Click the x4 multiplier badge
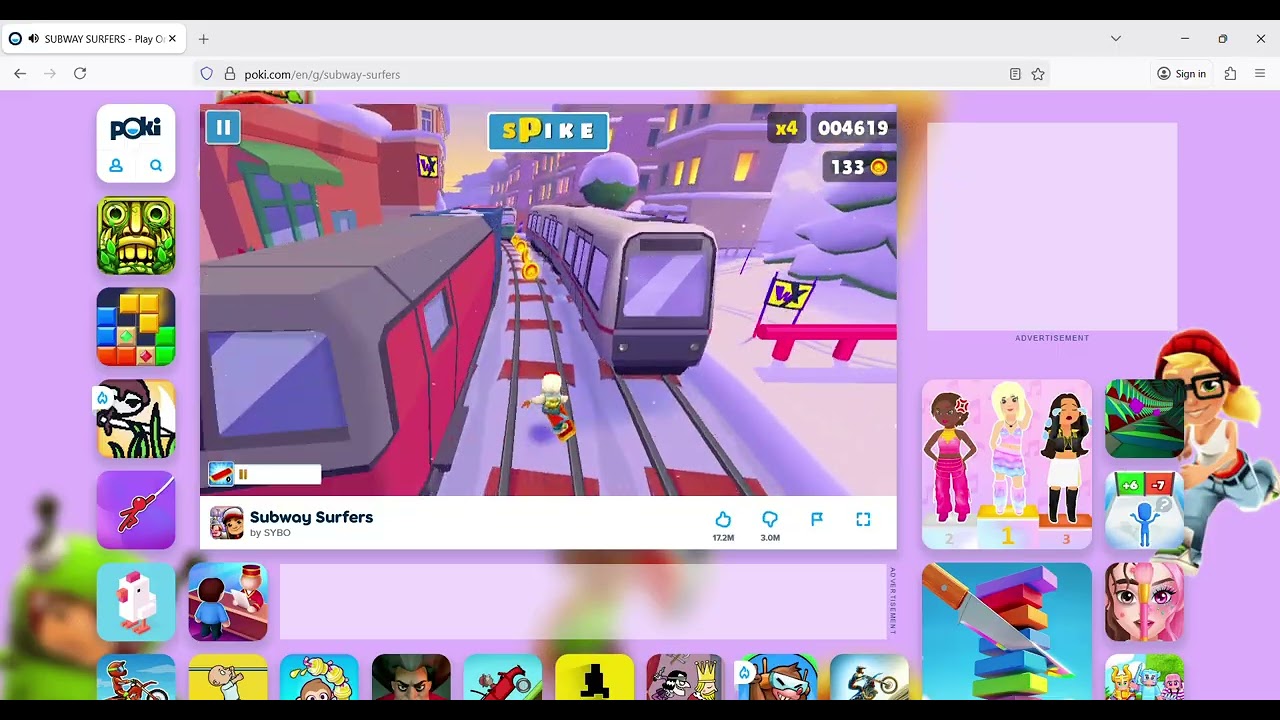 pos(786,128)
